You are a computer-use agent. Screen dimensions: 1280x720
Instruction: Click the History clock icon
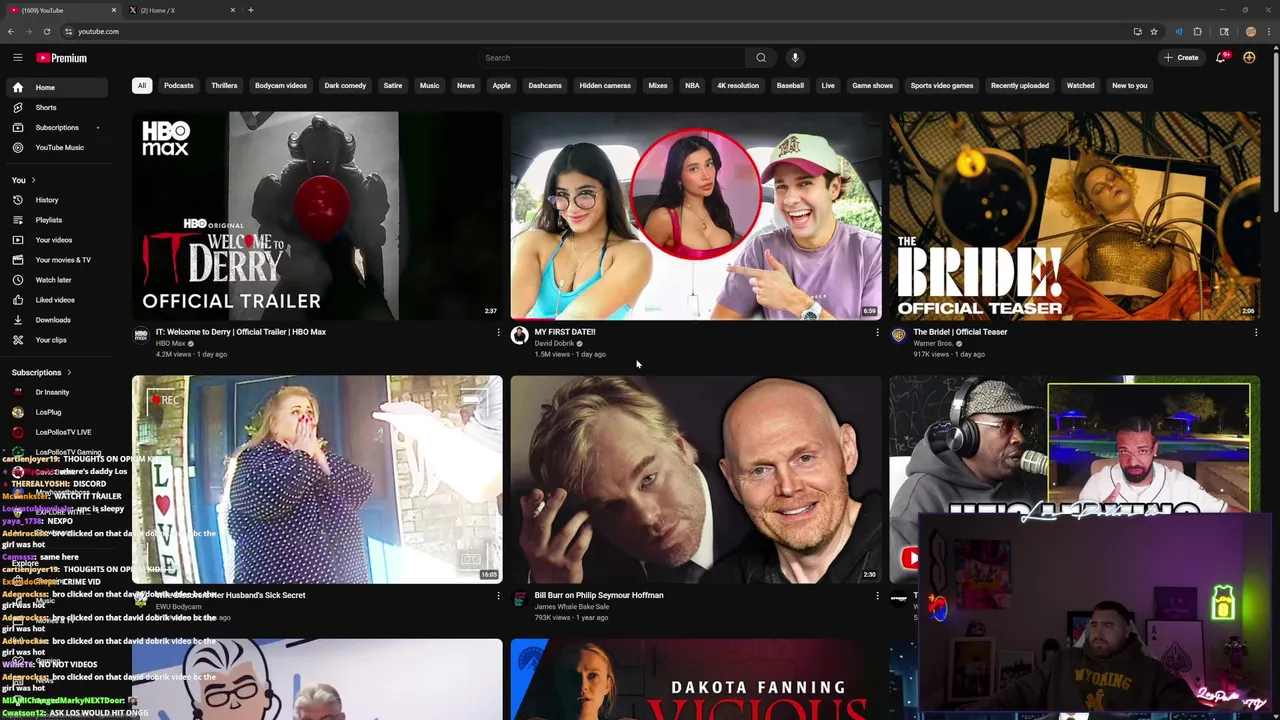coord(17,200)
